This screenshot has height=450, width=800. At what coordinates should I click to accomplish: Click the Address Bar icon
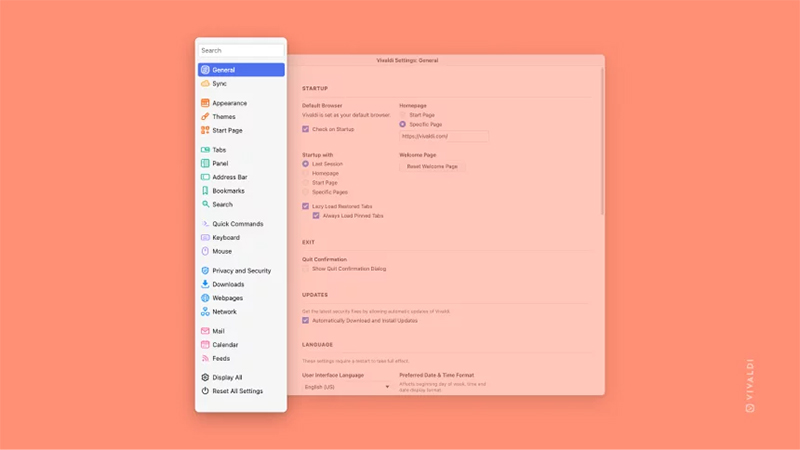[205, 177]
